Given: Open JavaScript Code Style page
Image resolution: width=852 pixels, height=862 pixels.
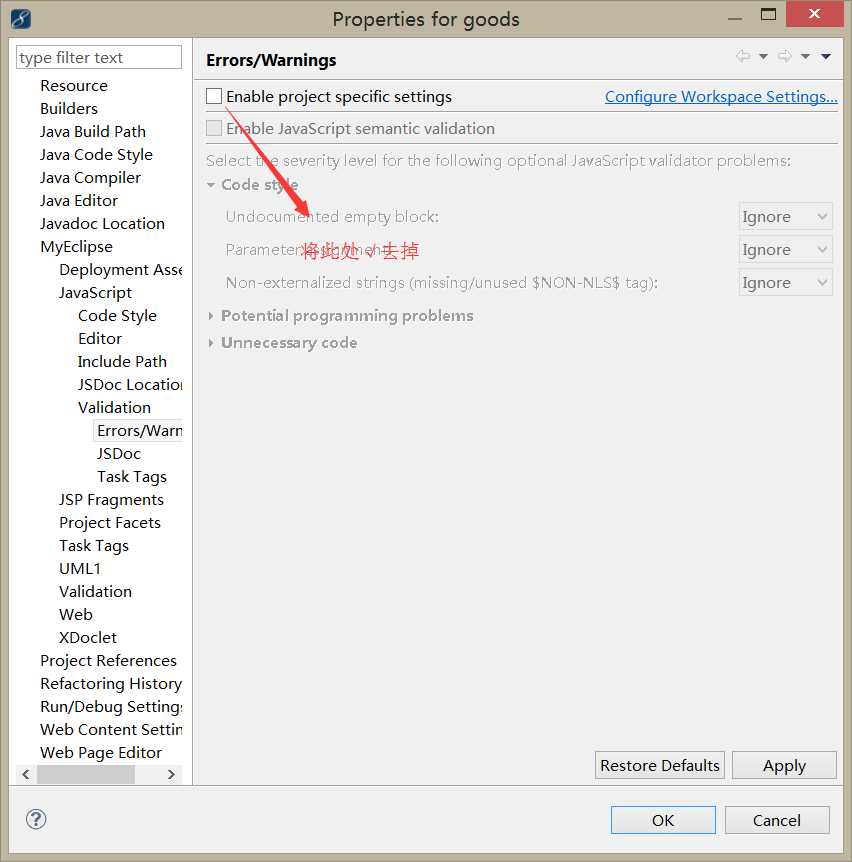Looking at the screenshot, I should click(117, 316).
